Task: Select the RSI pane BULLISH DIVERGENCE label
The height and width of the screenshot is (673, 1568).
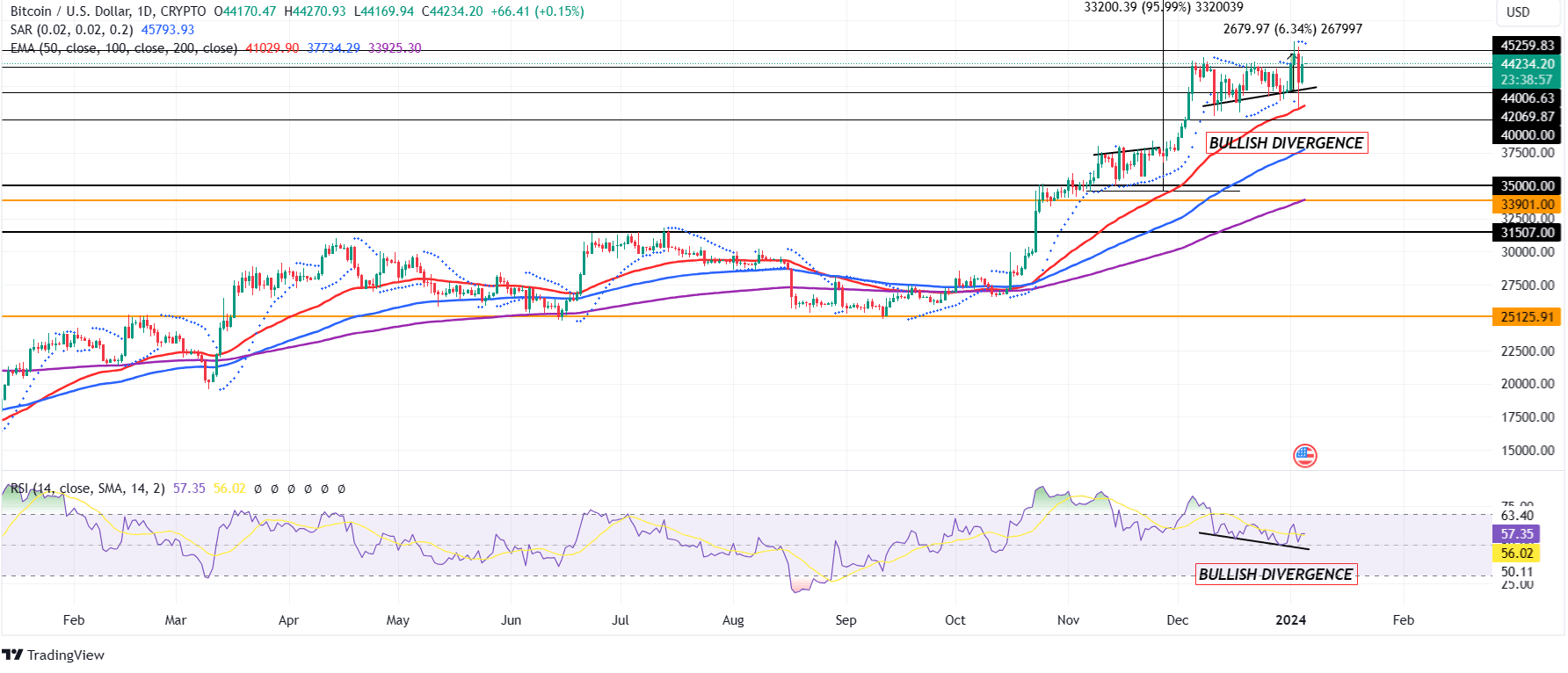Action: pos(1275,575)
